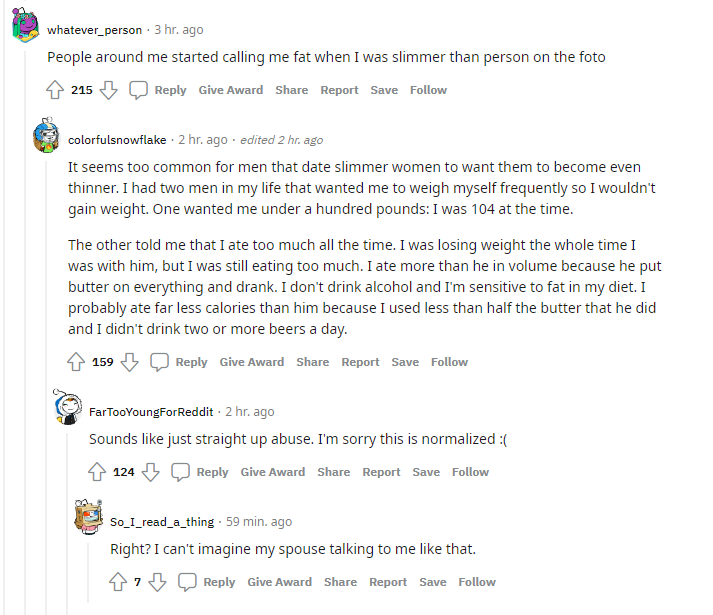Open whatever_person's avatar profile
713x615 pixels.
coord(25,25)
